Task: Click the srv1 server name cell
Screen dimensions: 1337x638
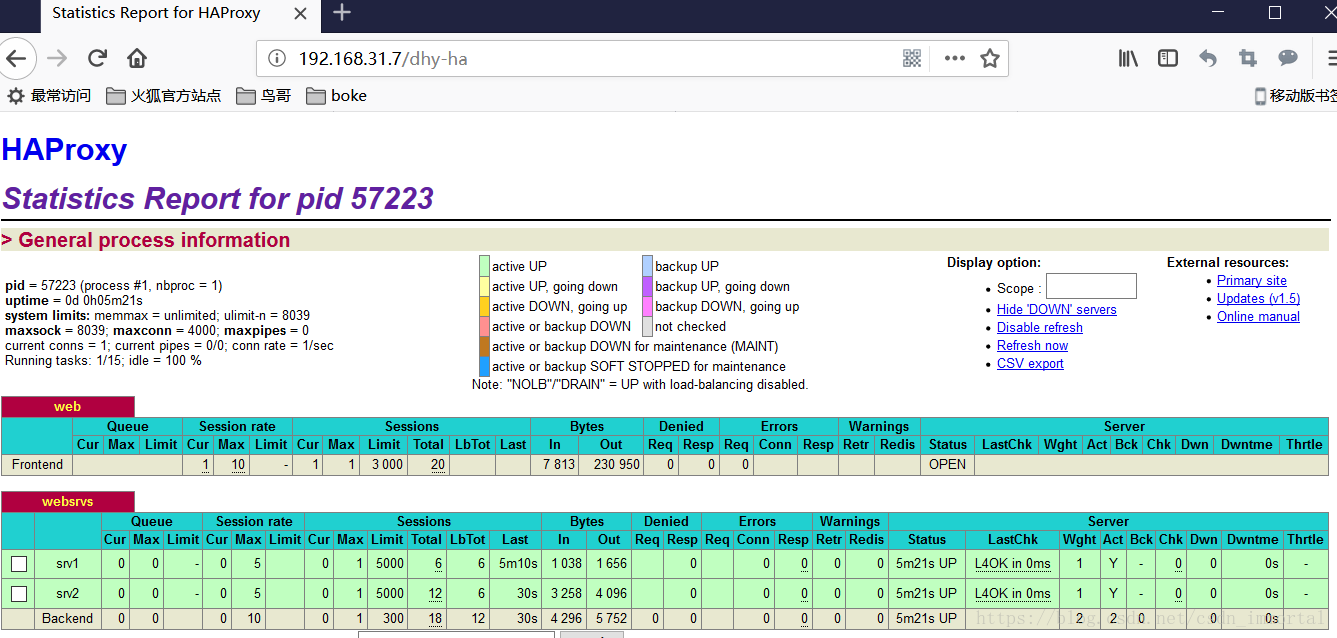Action: [68, 564]
